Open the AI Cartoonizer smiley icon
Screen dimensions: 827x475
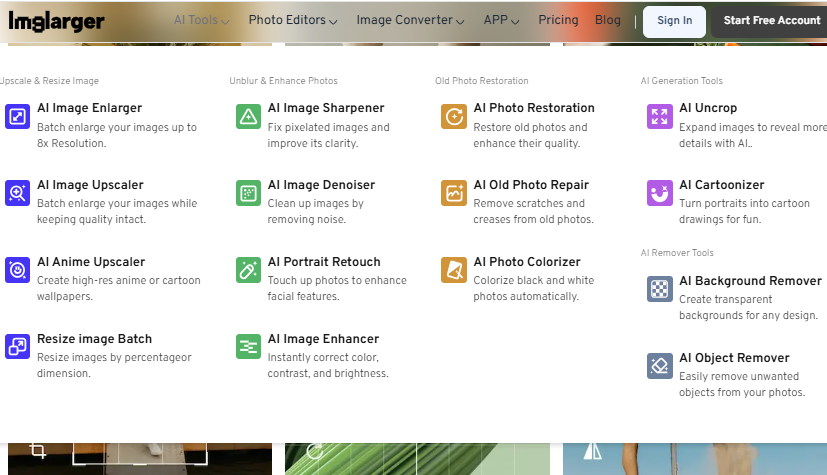point(660,193)
